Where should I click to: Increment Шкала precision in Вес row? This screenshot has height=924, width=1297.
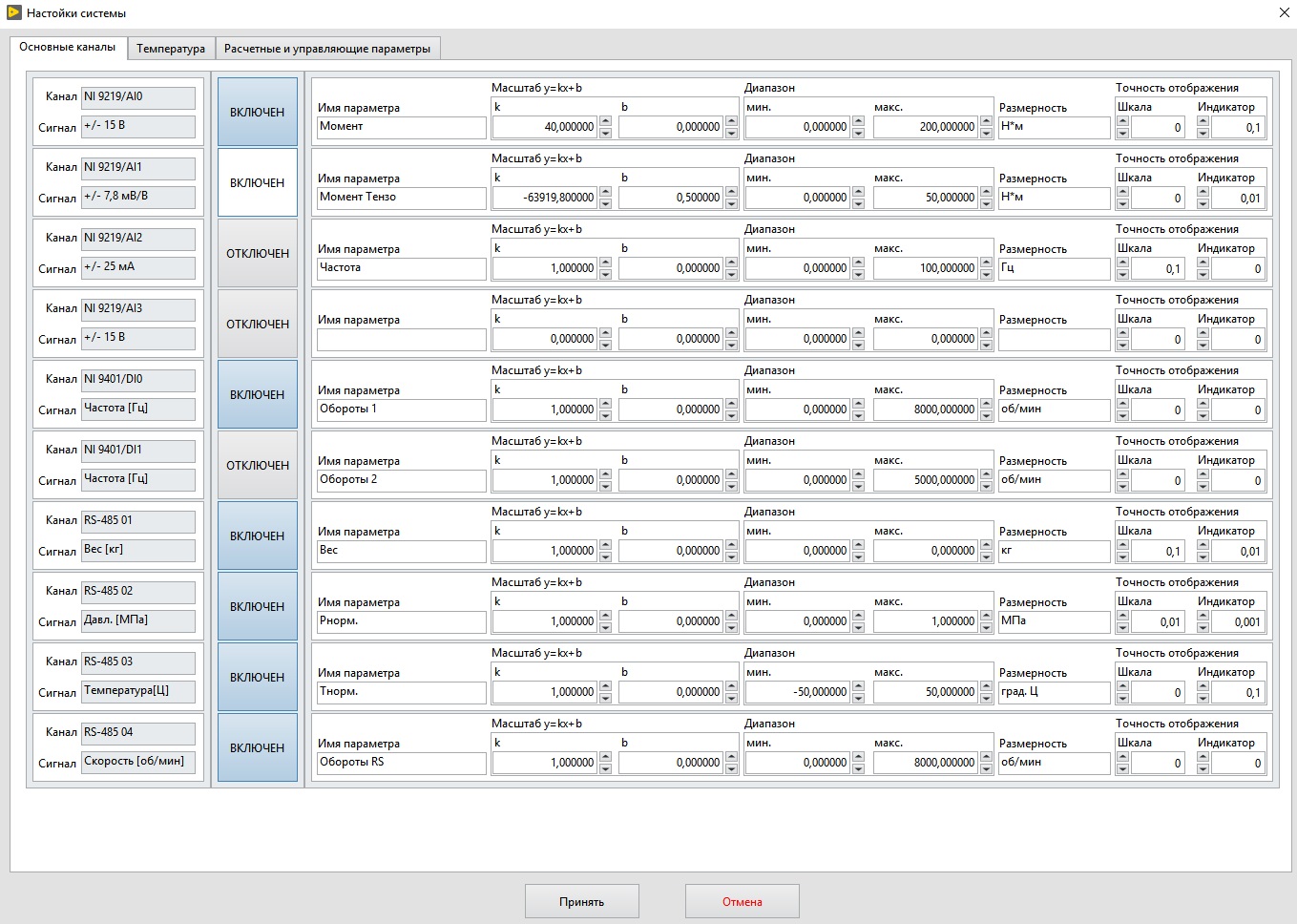click(1122, 545)
